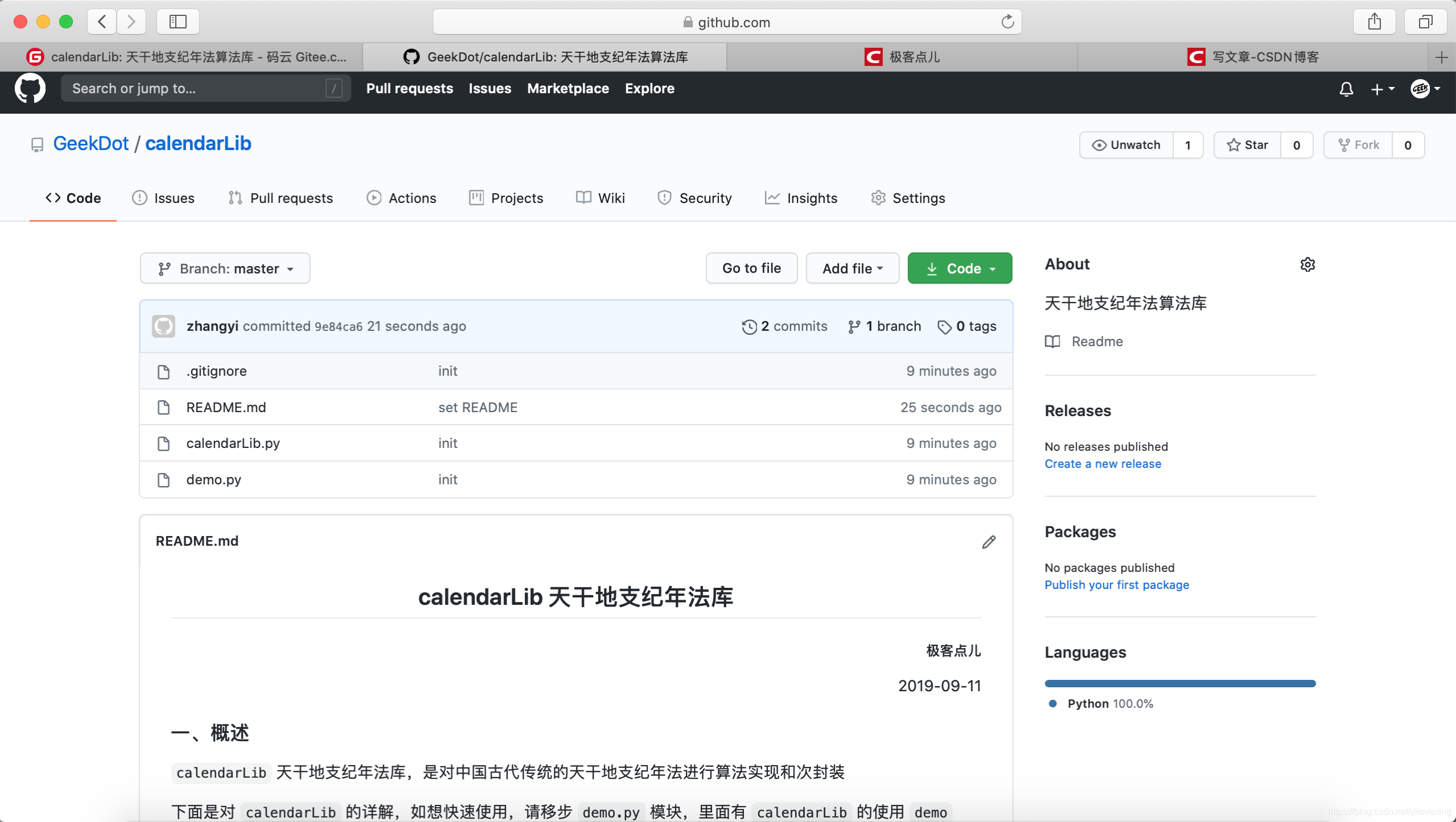Focus the Search or jump to field

click(206, 88)
